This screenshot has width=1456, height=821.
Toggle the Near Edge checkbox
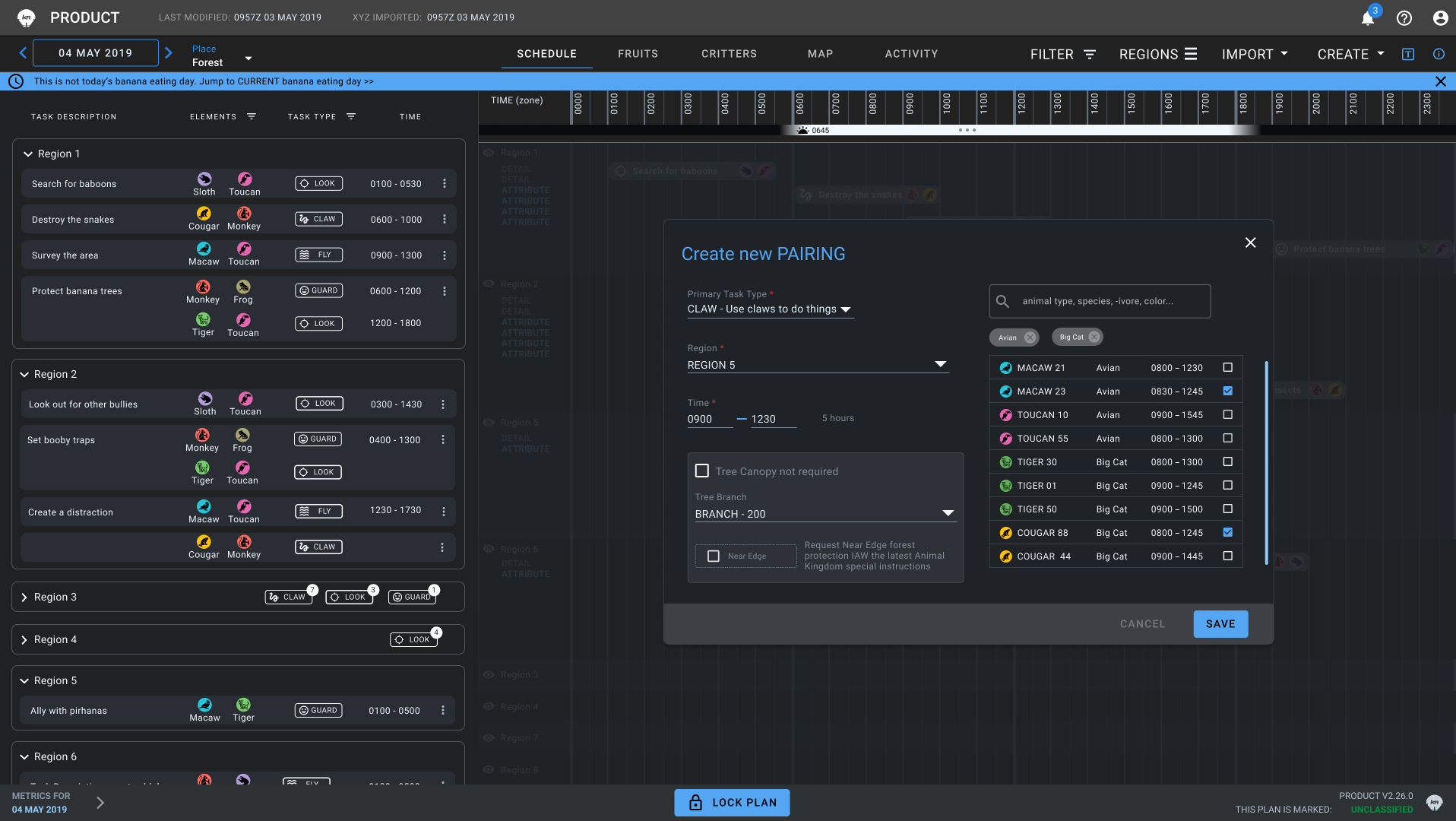click(x=714, y=556)
